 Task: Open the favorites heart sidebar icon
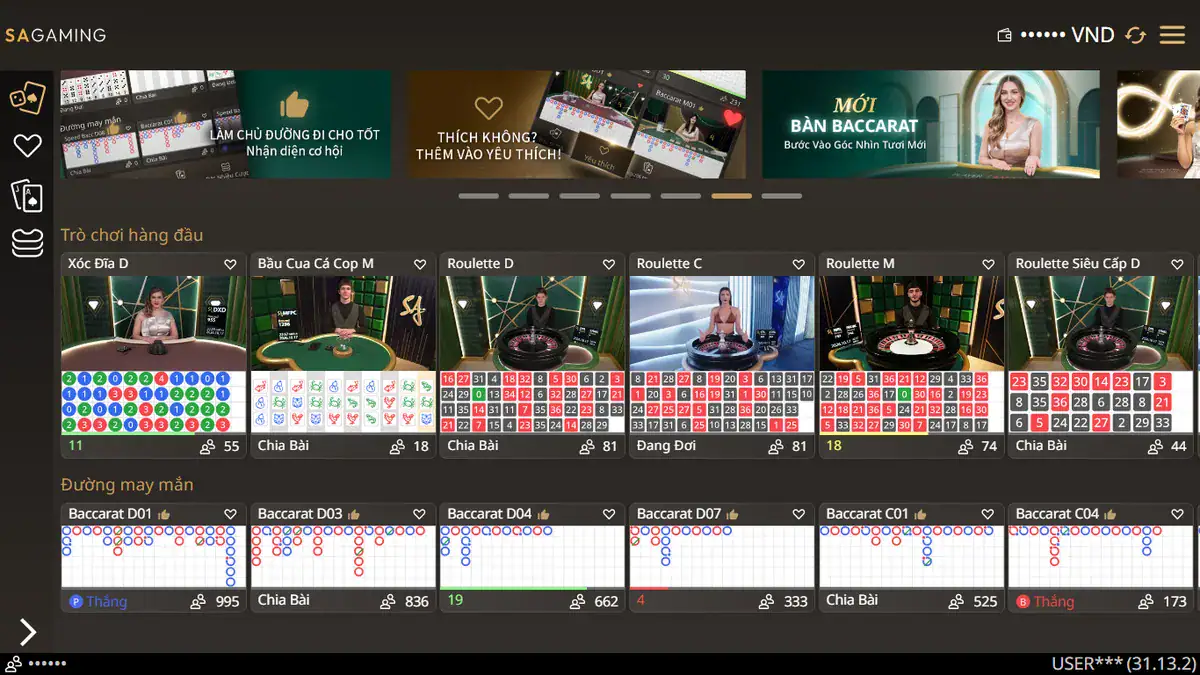click(27, 146)
